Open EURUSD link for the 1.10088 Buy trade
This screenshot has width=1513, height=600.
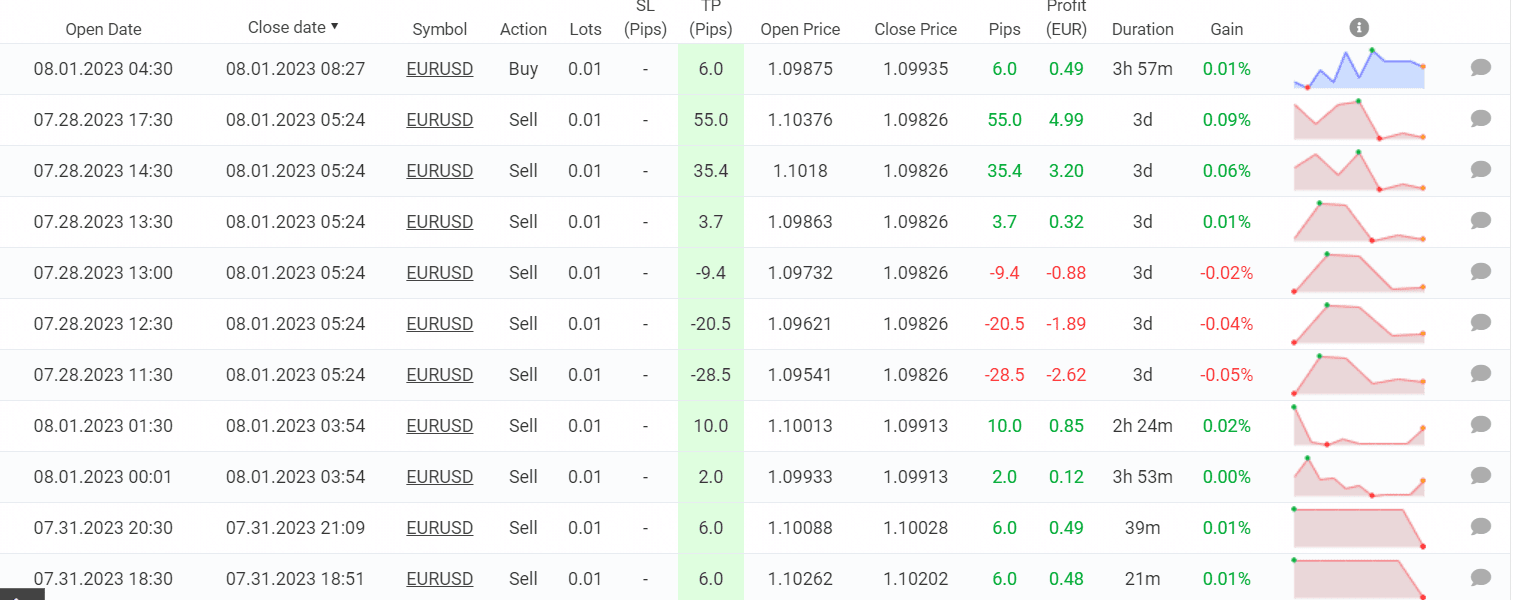click(440, 528)
